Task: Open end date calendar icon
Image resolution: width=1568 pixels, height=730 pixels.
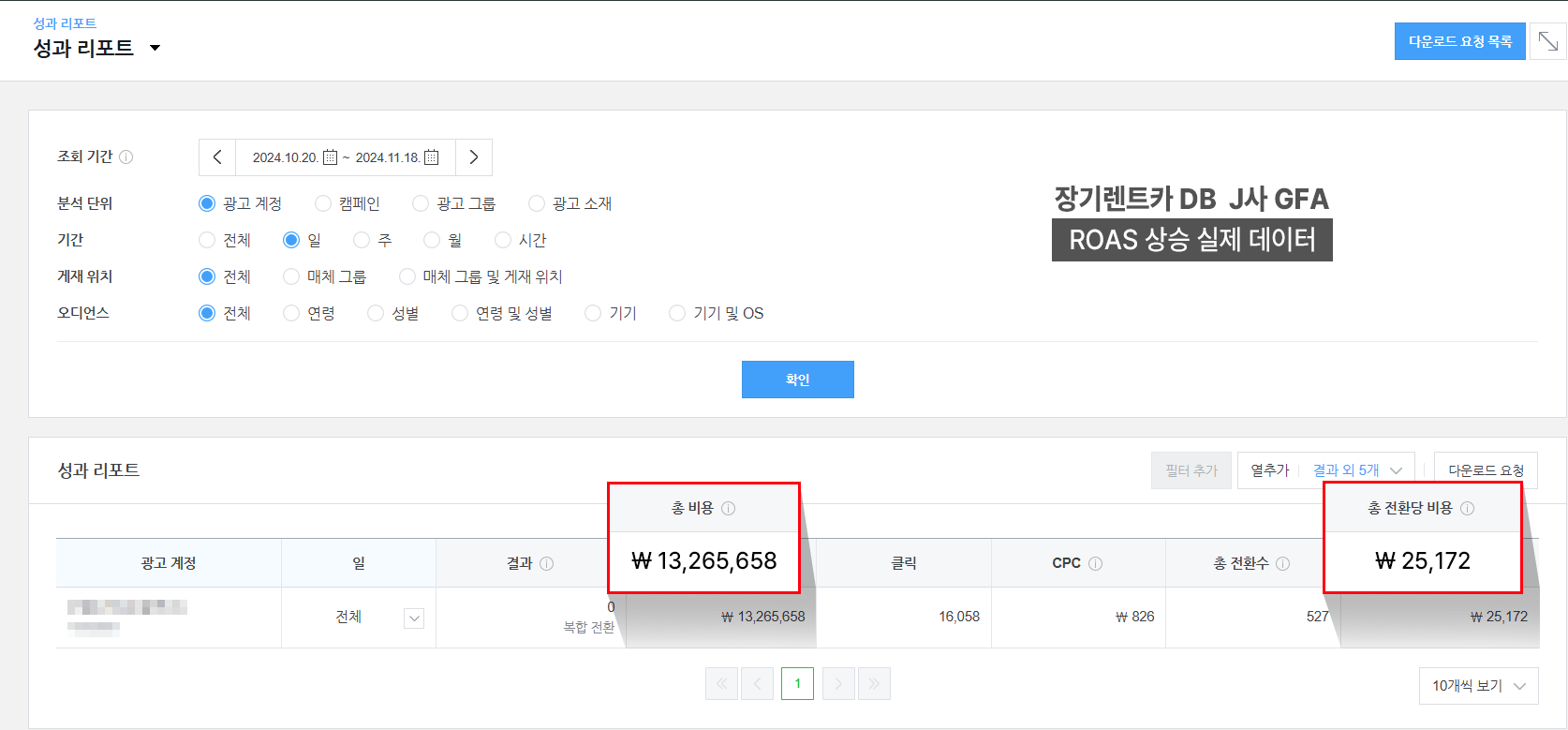Action: [431, 157]
